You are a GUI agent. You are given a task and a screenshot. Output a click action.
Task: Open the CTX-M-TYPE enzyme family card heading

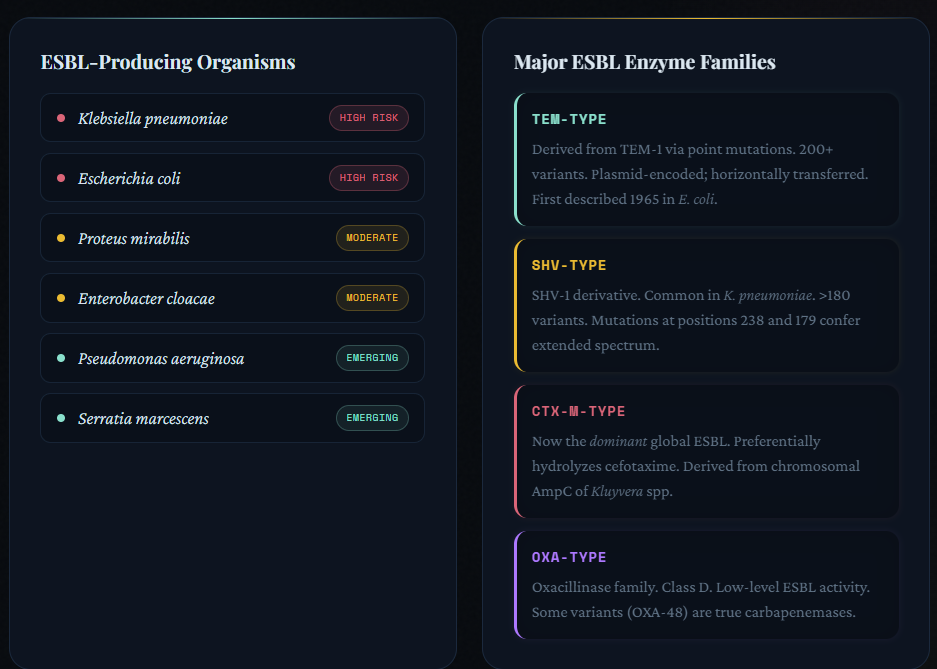click(578, 411)
